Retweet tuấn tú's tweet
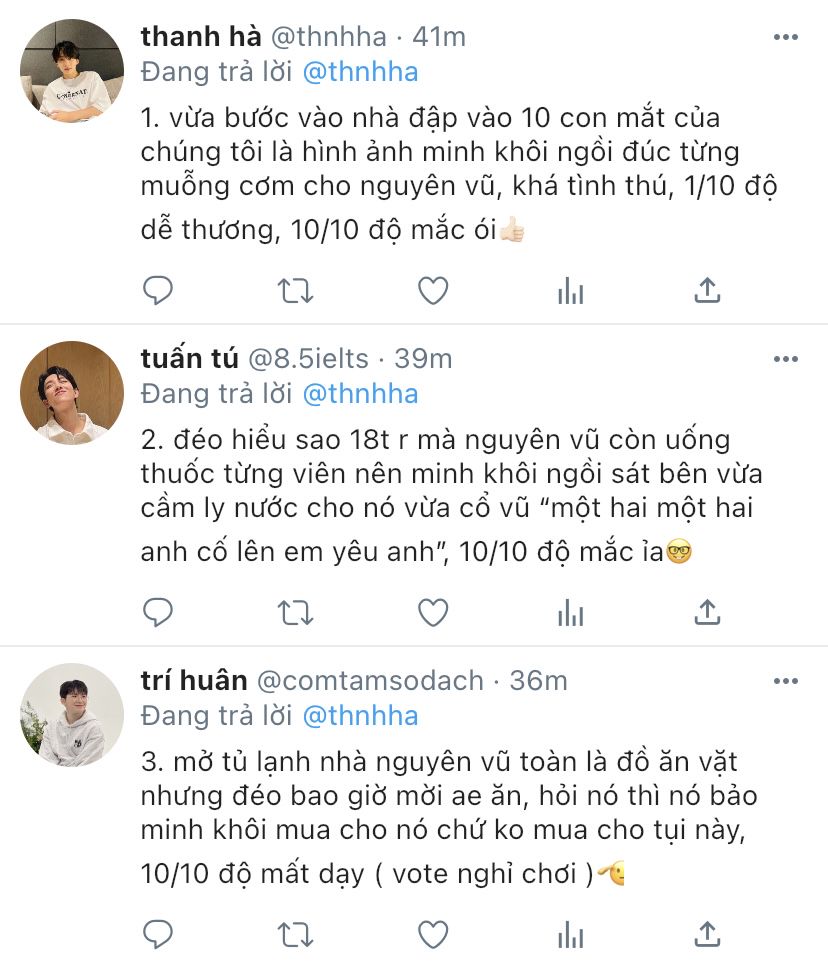Image resolution: width=828 pixels, height=964 pixels. (x=294, y=611)
